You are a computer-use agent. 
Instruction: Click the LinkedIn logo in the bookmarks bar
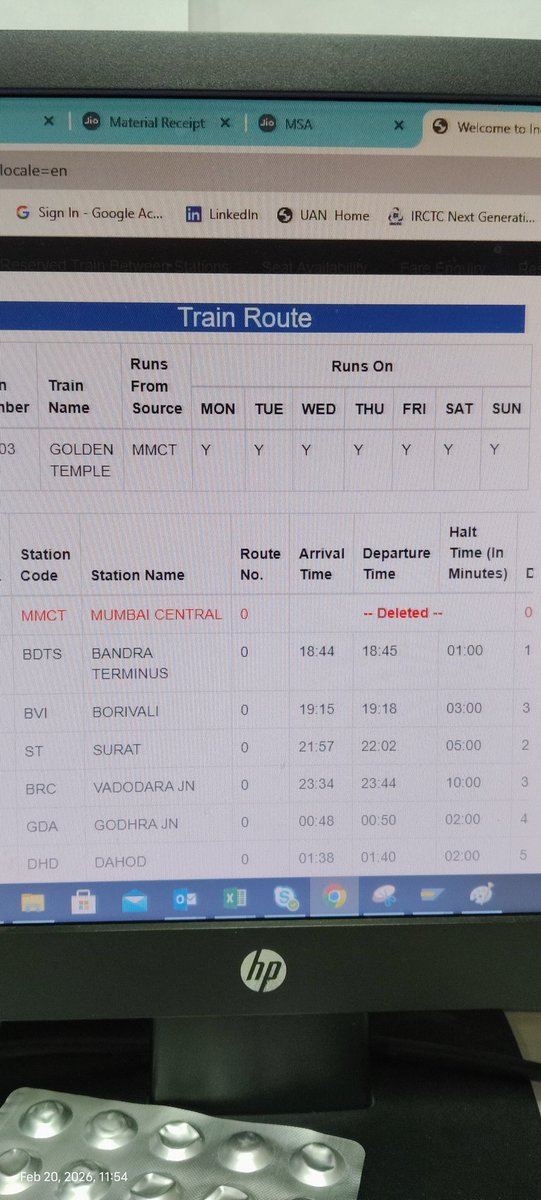point(193,215)
